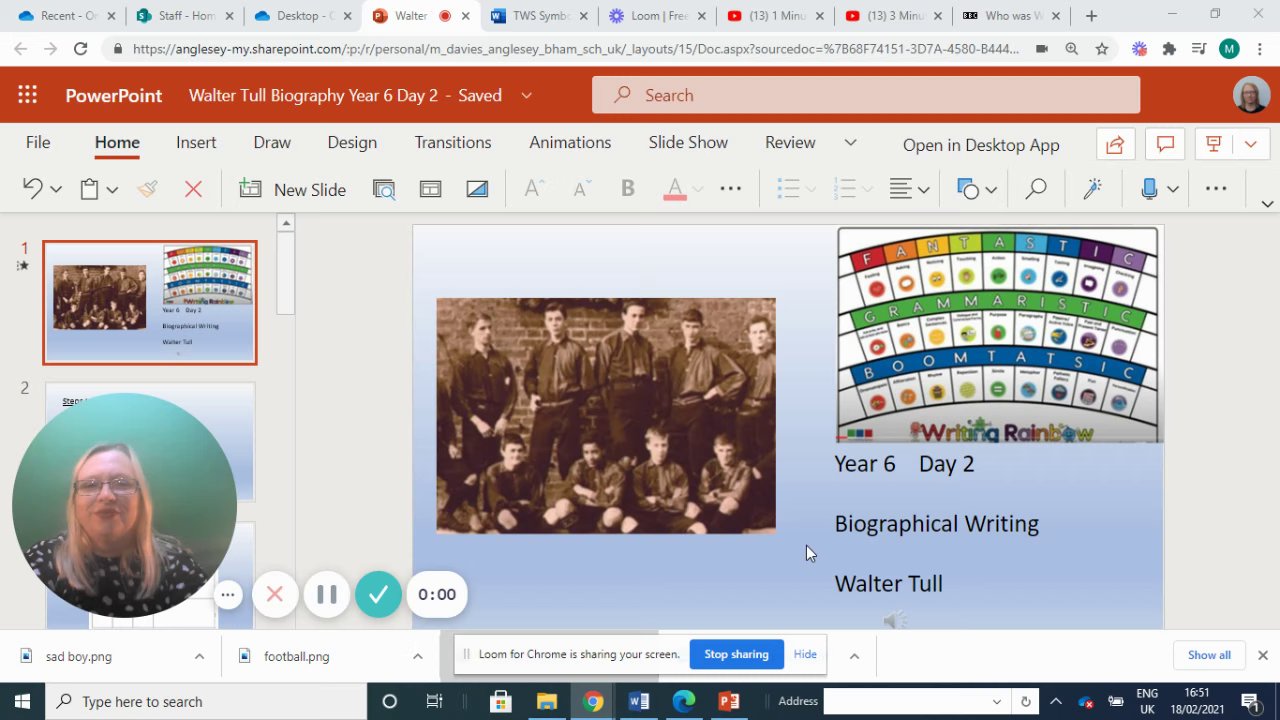
Task: Open Loom more options ellipsis
Action: point(228,595)
